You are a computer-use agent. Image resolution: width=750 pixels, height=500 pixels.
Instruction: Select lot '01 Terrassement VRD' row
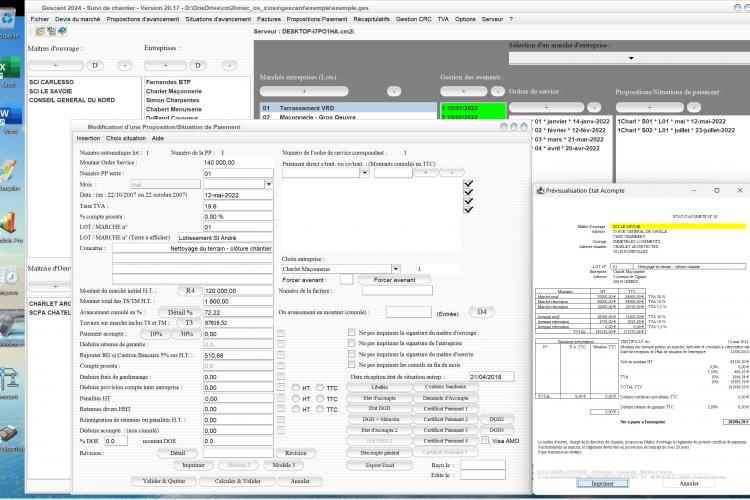pyautogui.click(x=348, y=108)
